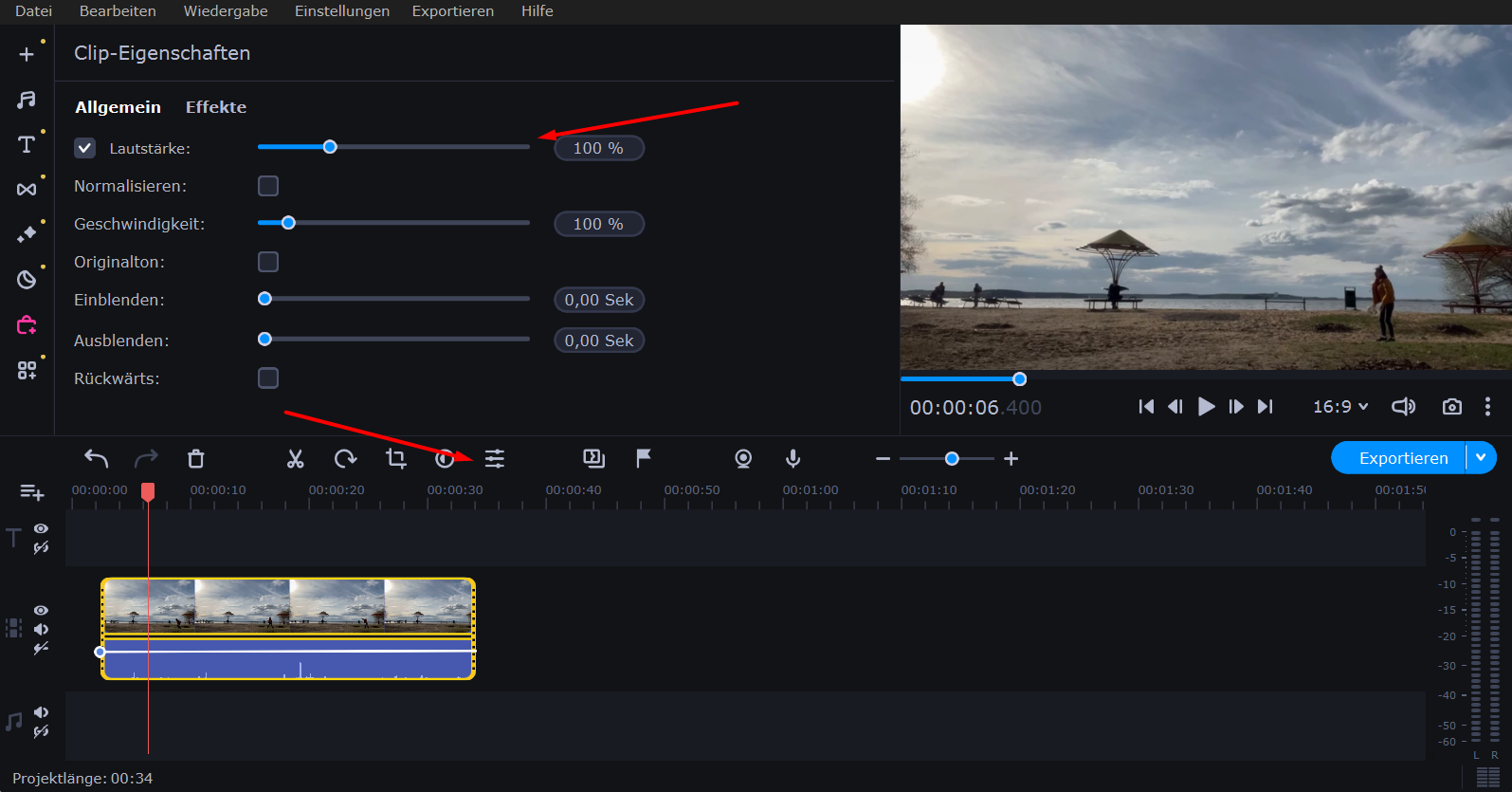This screenshot has height=792, width=1512.
Task: Add a track in timeline
Action: (x=32, y=492)
